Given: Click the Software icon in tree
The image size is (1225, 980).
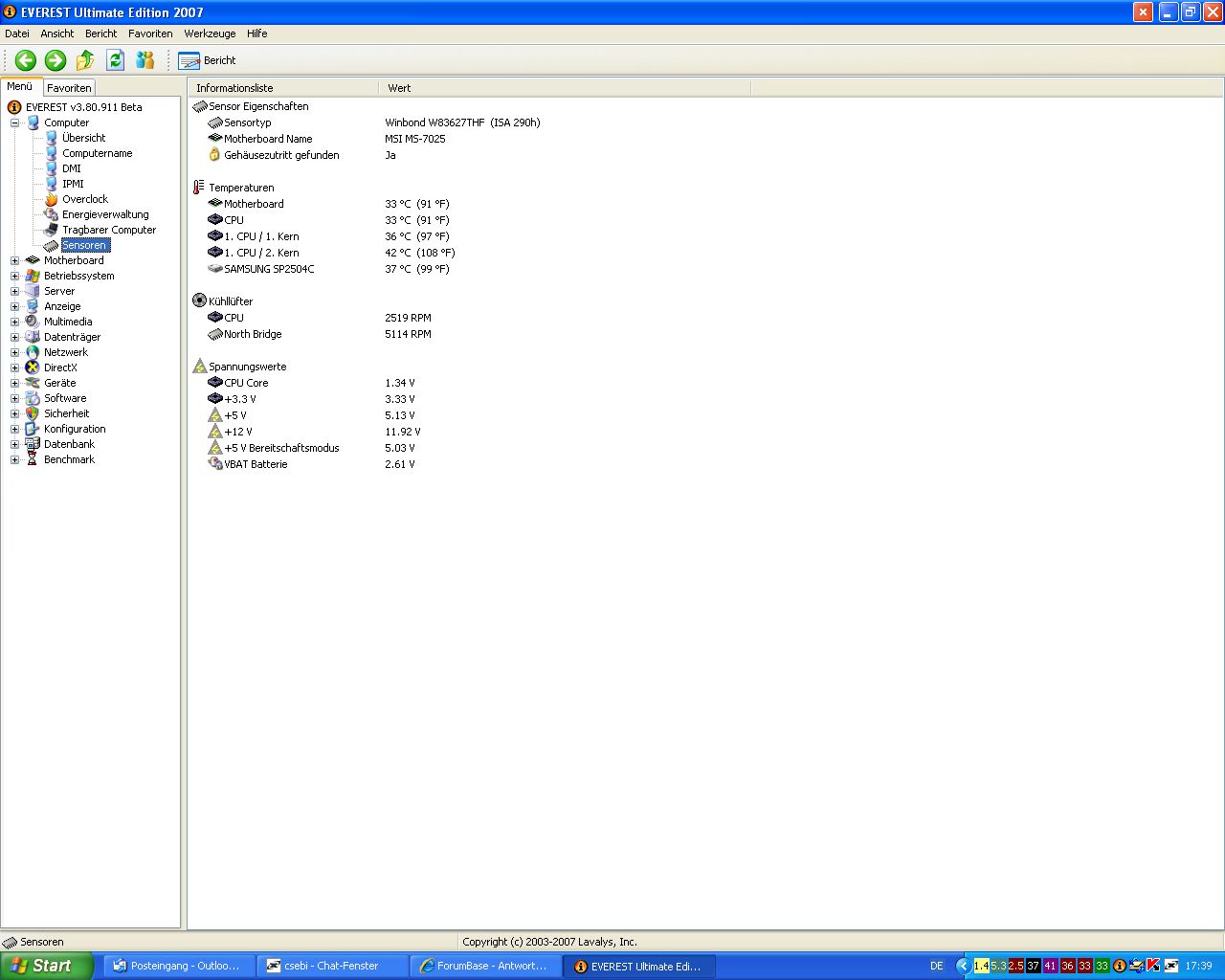Looking at the screenshot, I should [33, 398].
